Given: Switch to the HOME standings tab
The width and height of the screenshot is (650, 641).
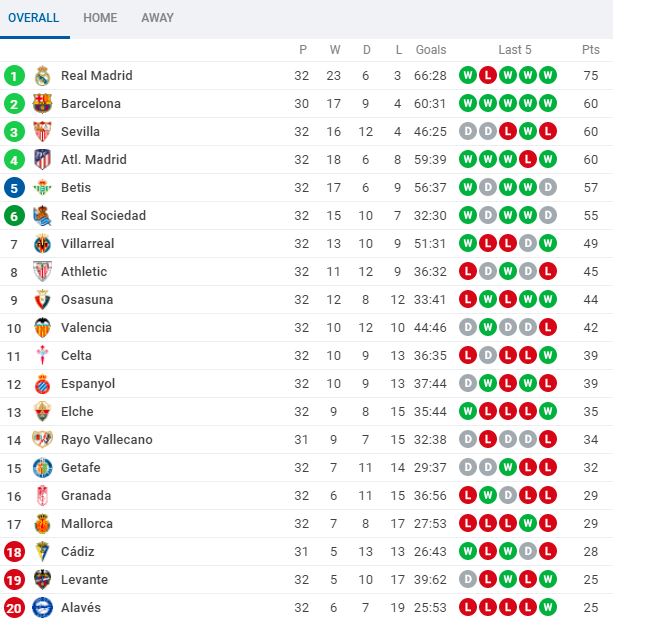Looking at the screenshot, I should tap(100, 18).
